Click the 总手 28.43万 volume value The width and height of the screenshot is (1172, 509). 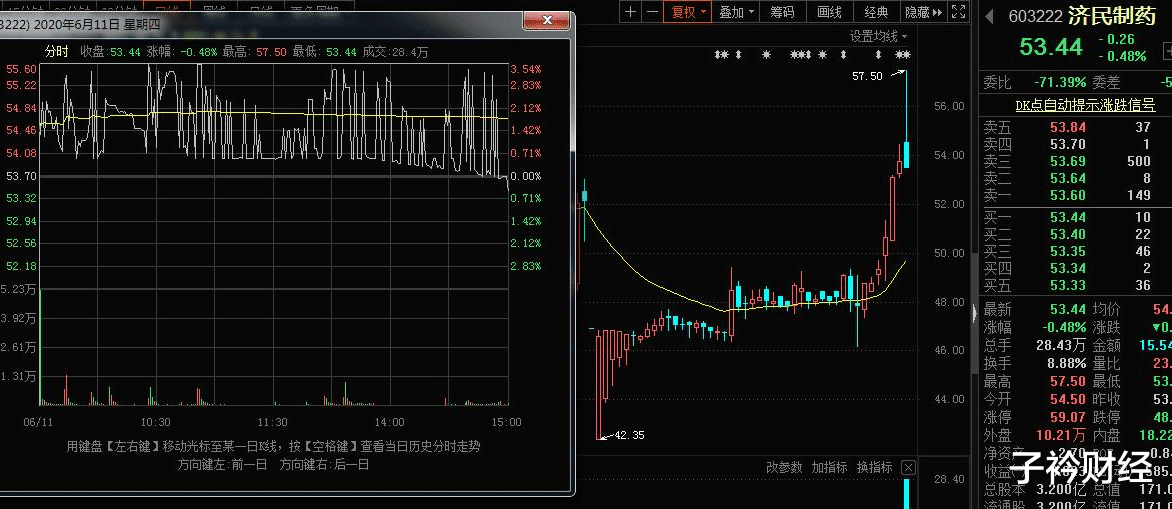pos(1061,345)
